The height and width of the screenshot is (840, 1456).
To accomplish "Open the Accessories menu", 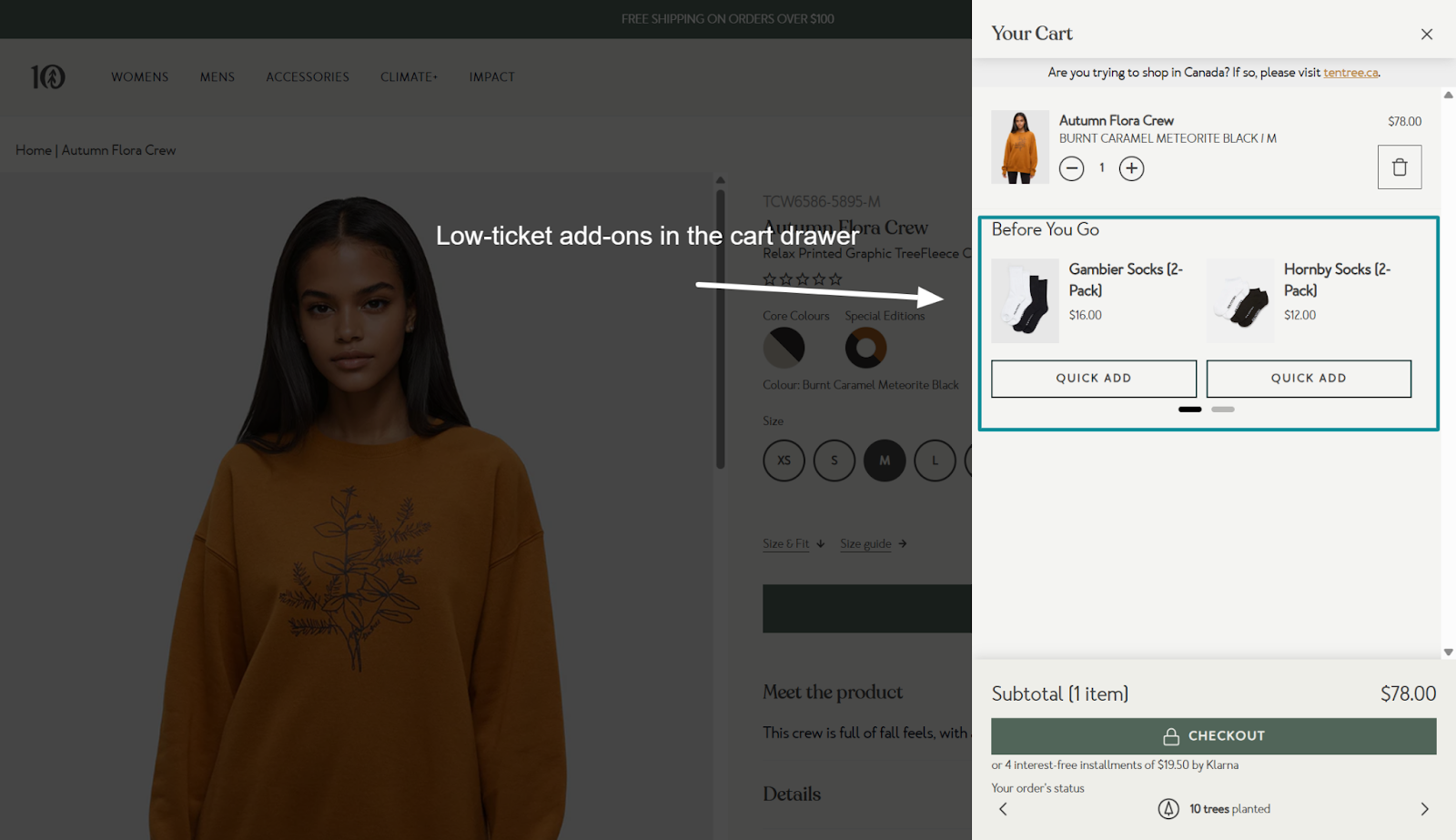I will click(308, 77).
